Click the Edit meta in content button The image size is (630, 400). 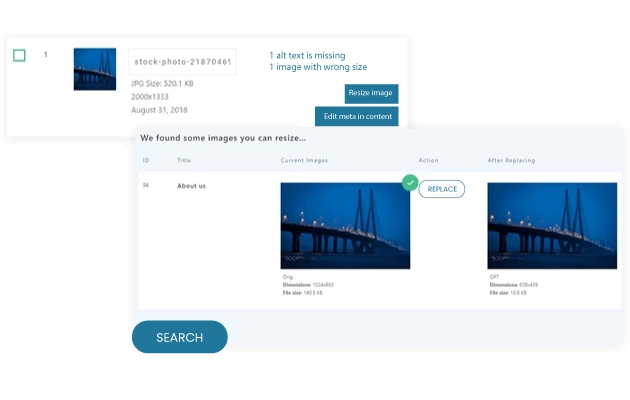coord(357,116)
